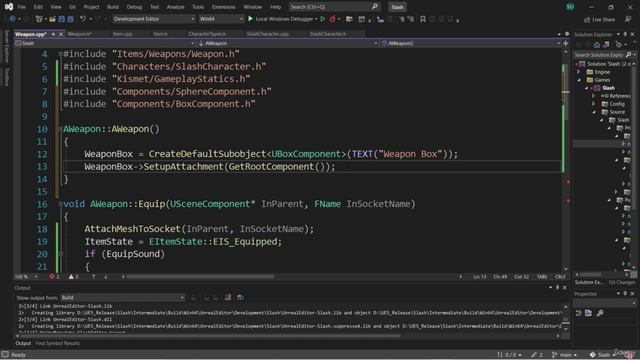Click the Live Share button
The width and height of the screenshot is (640, 360).
tap(599, 19)
